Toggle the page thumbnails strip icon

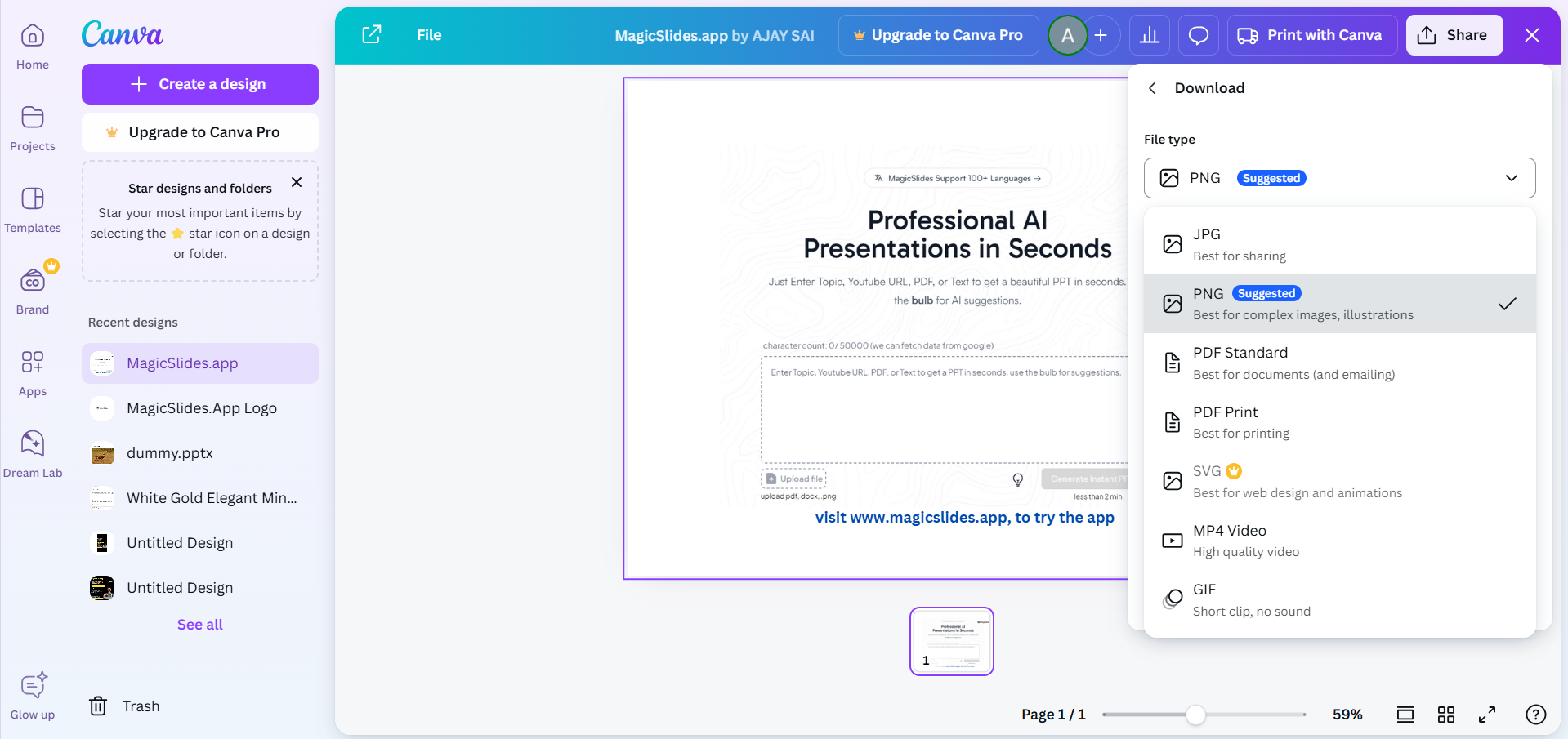pos(1405,715)
